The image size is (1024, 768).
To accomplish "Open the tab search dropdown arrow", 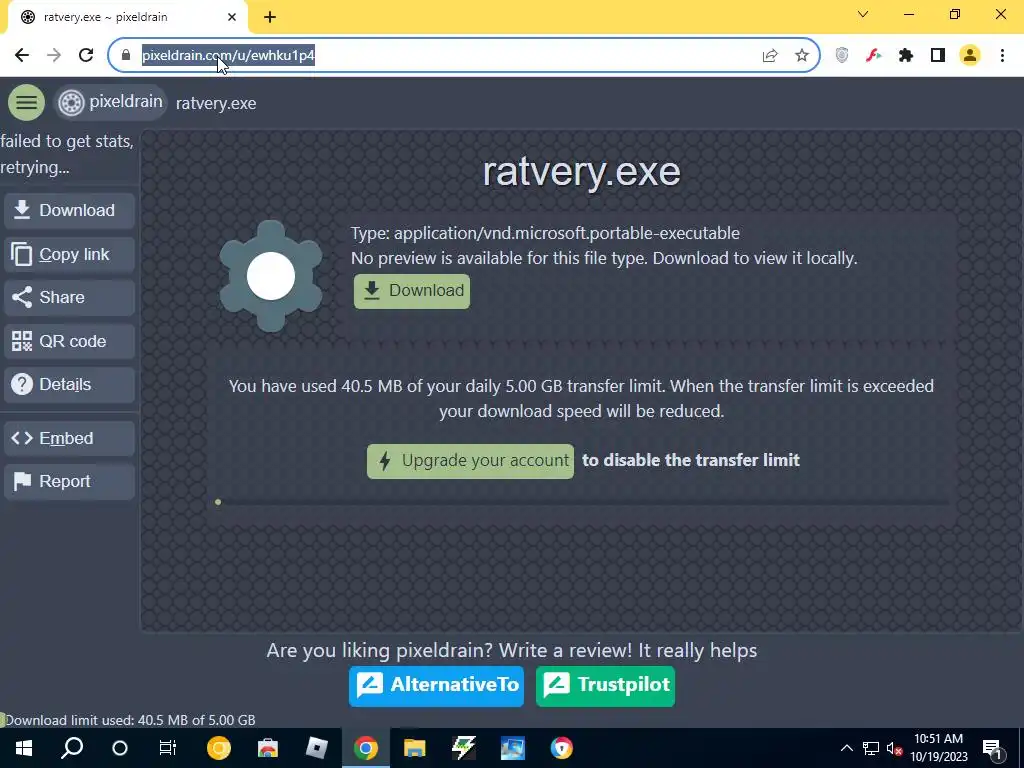I will 863,14.
